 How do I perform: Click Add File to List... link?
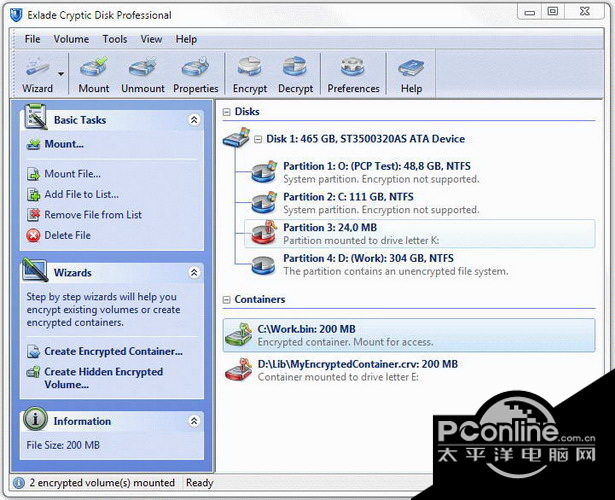(81, 194)
